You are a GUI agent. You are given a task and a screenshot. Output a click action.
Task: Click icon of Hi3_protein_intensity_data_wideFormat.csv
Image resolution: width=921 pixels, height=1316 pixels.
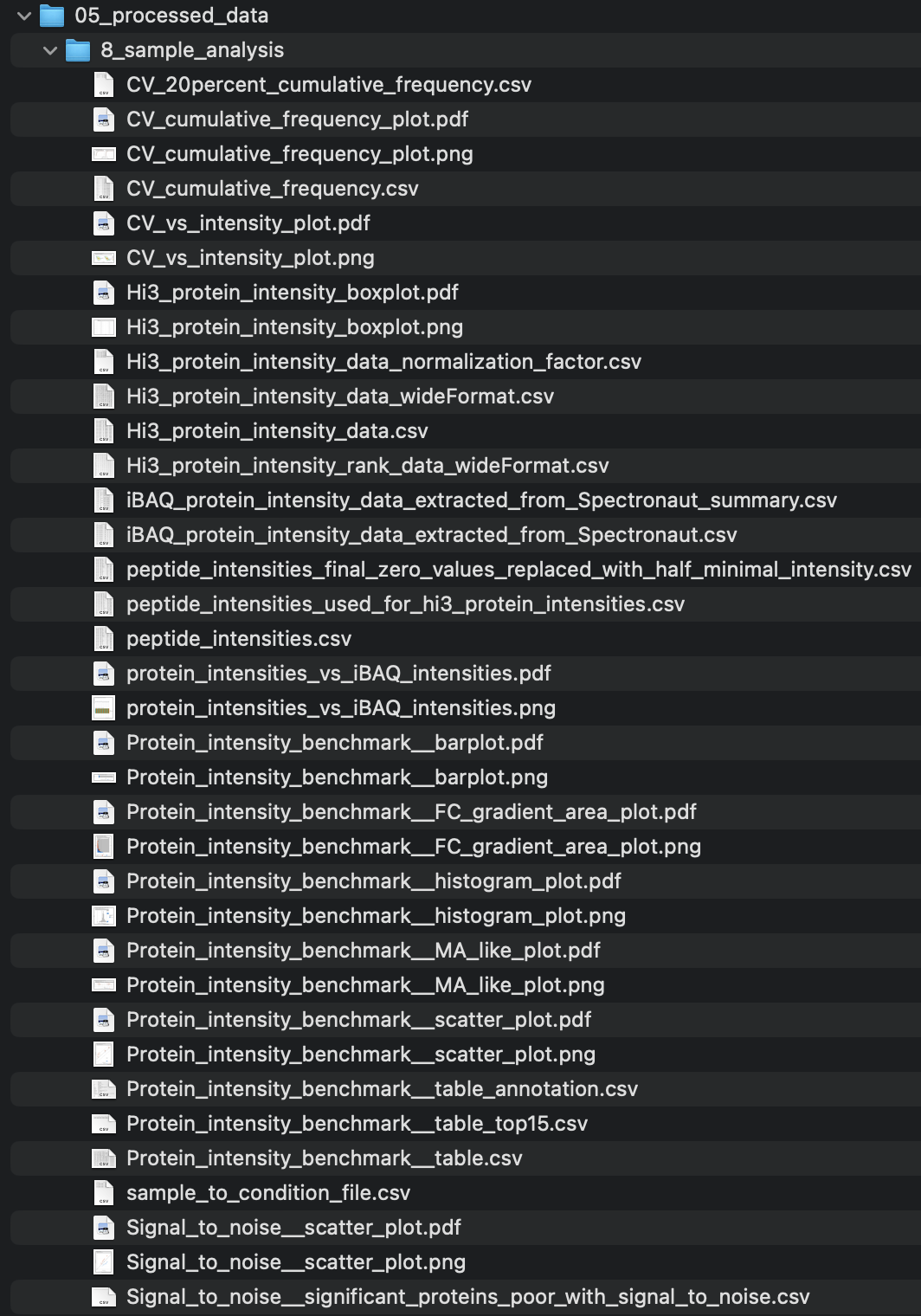(x=104, y=397)
